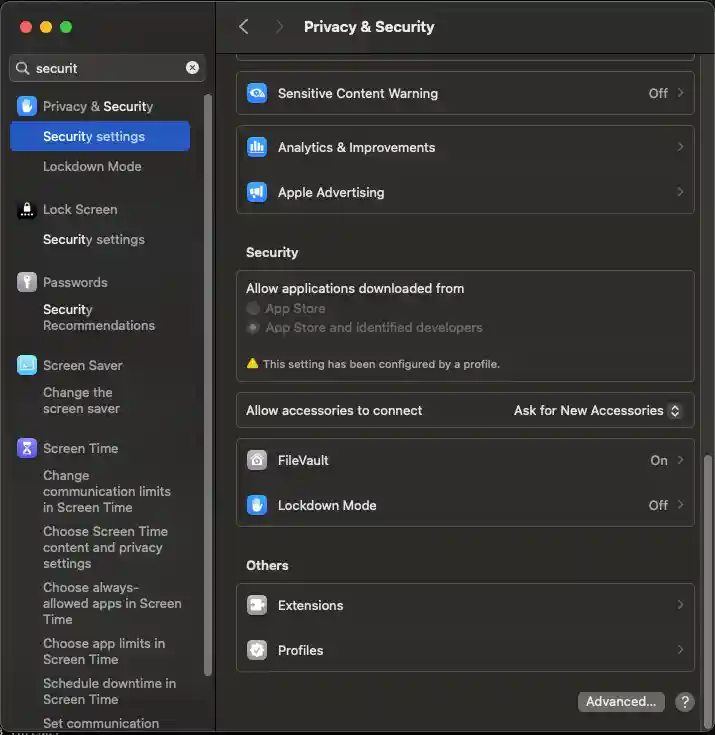The height and width of the screenshot is (735, 715).
Task: Click the Apple Advertising megaphone icon
Action: tap(257, 193)
